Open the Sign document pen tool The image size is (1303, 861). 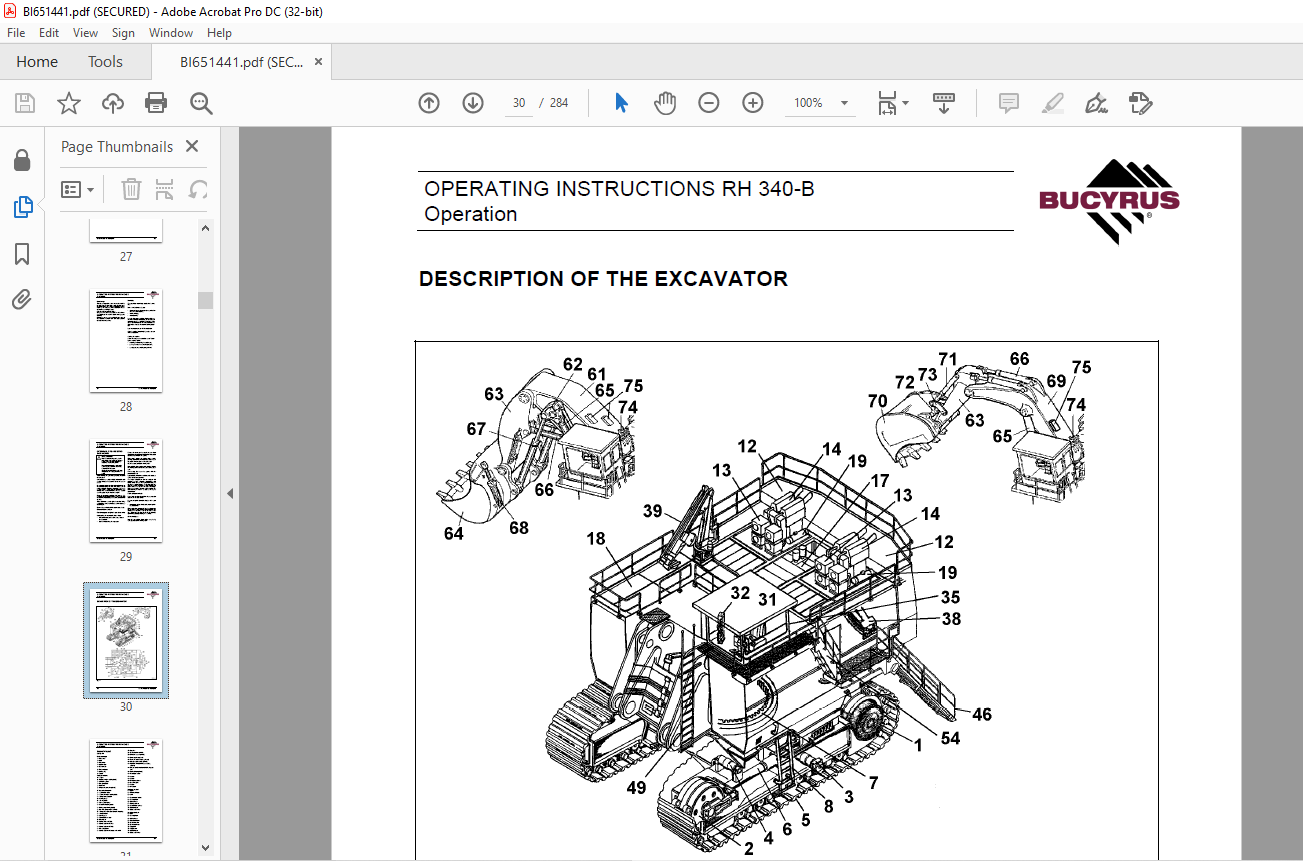point(1096,103)
